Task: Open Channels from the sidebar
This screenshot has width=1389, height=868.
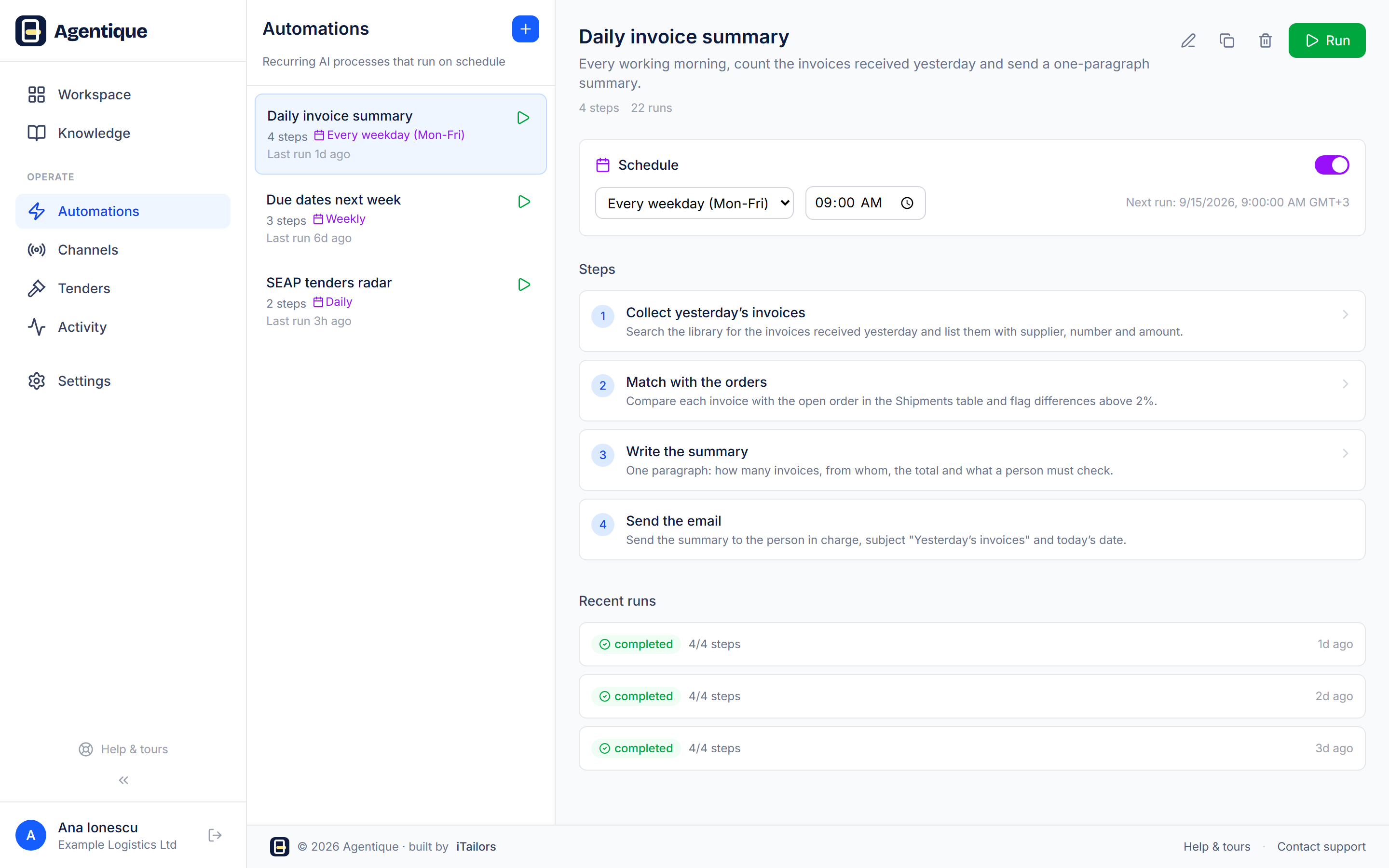Action: (123, 250)
